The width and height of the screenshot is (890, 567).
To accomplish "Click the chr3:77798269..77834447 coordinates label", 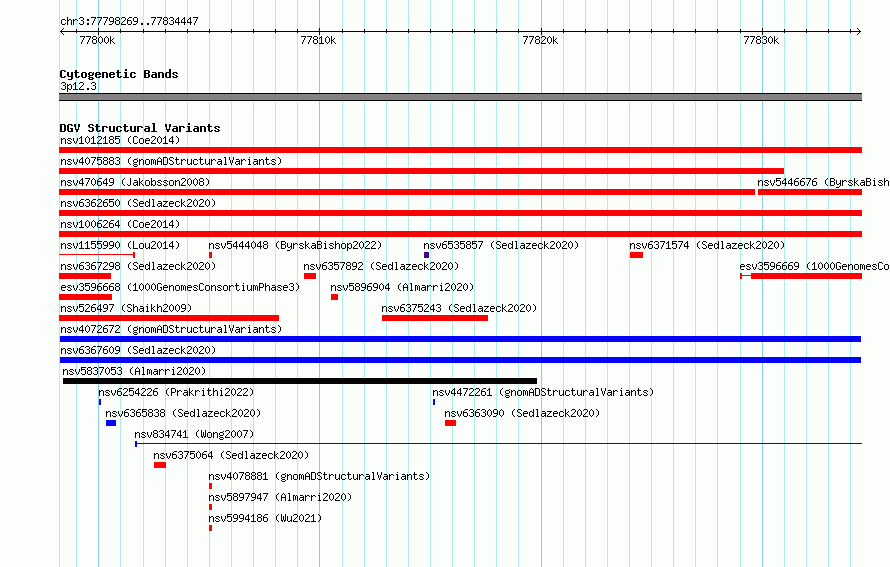I will (x=129, y=21).
